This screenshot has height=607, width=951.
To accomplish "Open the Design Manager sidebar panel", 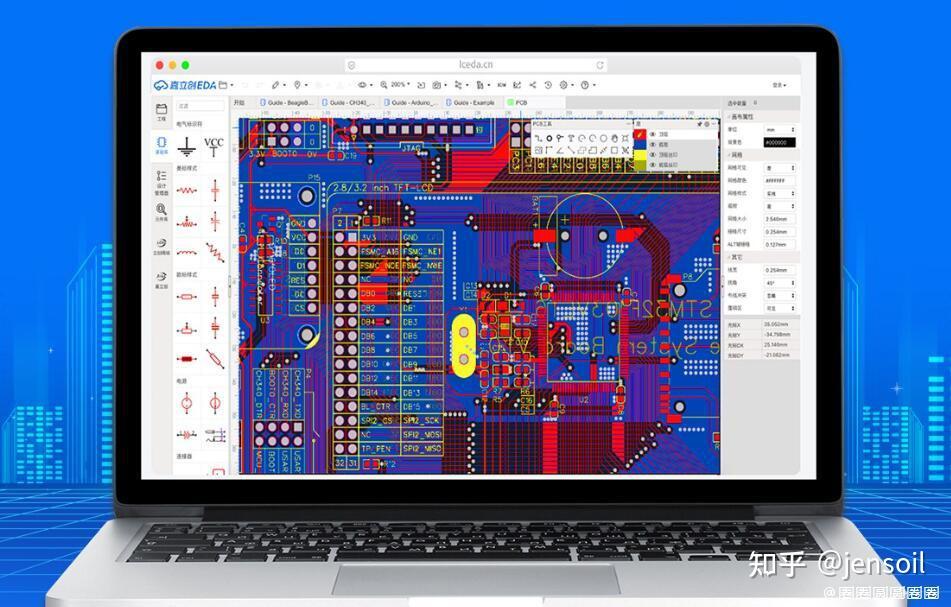I will pos(161,183).
